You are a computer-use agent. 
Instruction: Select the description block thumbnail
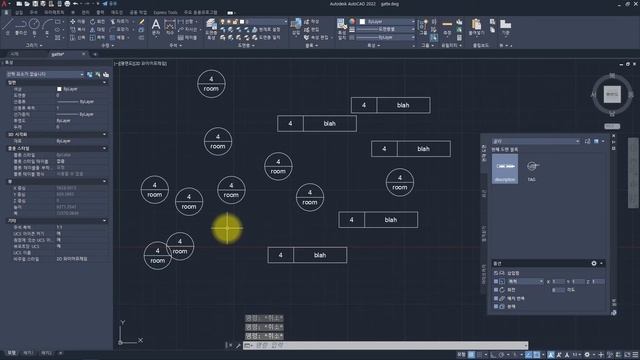505,169
